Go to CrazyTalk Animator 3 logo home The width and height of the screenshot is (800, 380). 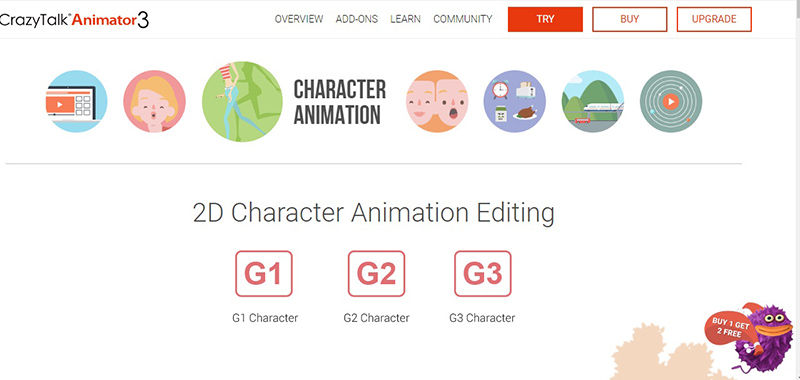pyautogui.click(x=74, y=19)
